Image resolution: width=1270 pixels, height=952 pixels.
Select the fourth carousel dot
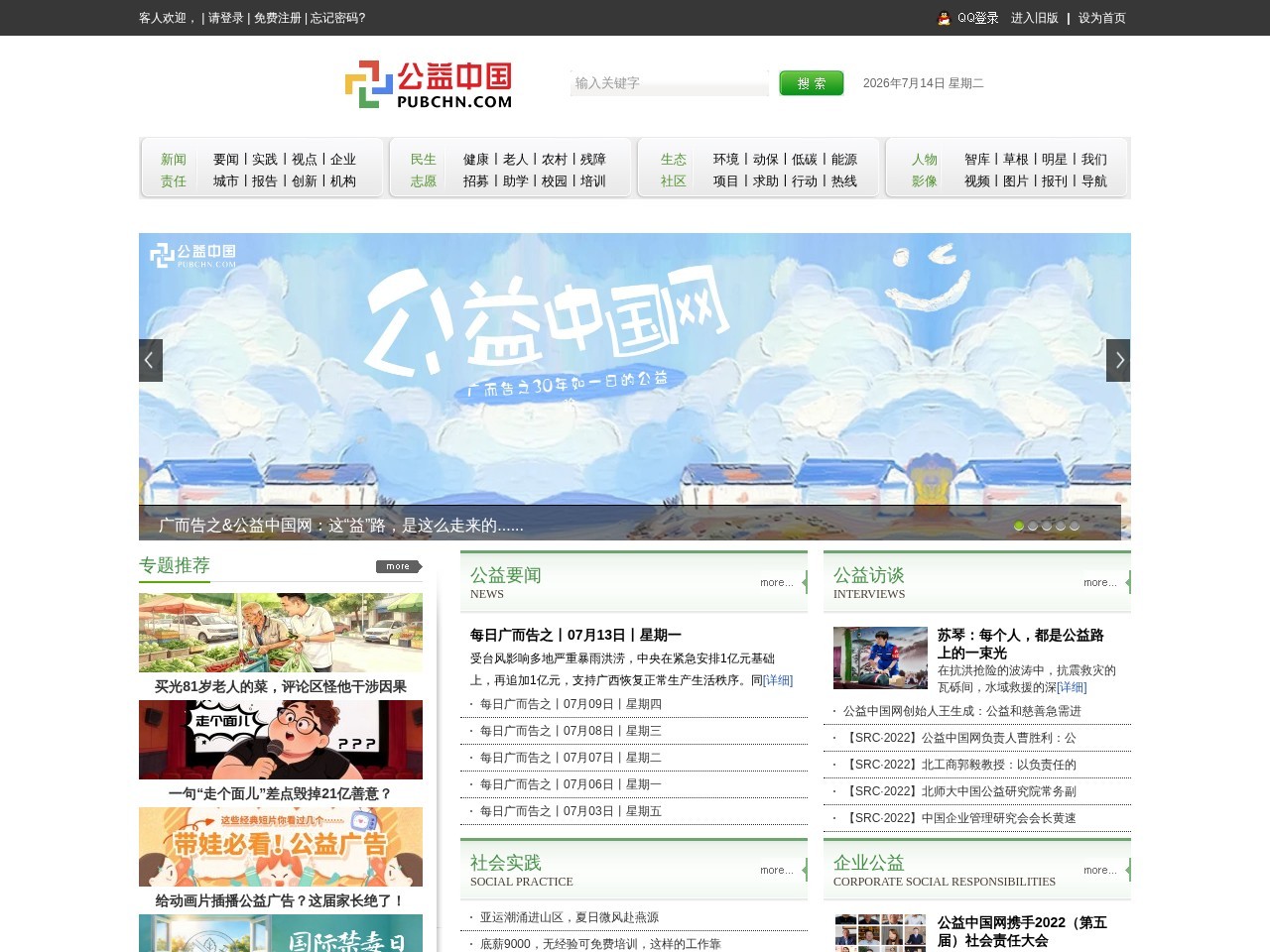[1061, 527]
